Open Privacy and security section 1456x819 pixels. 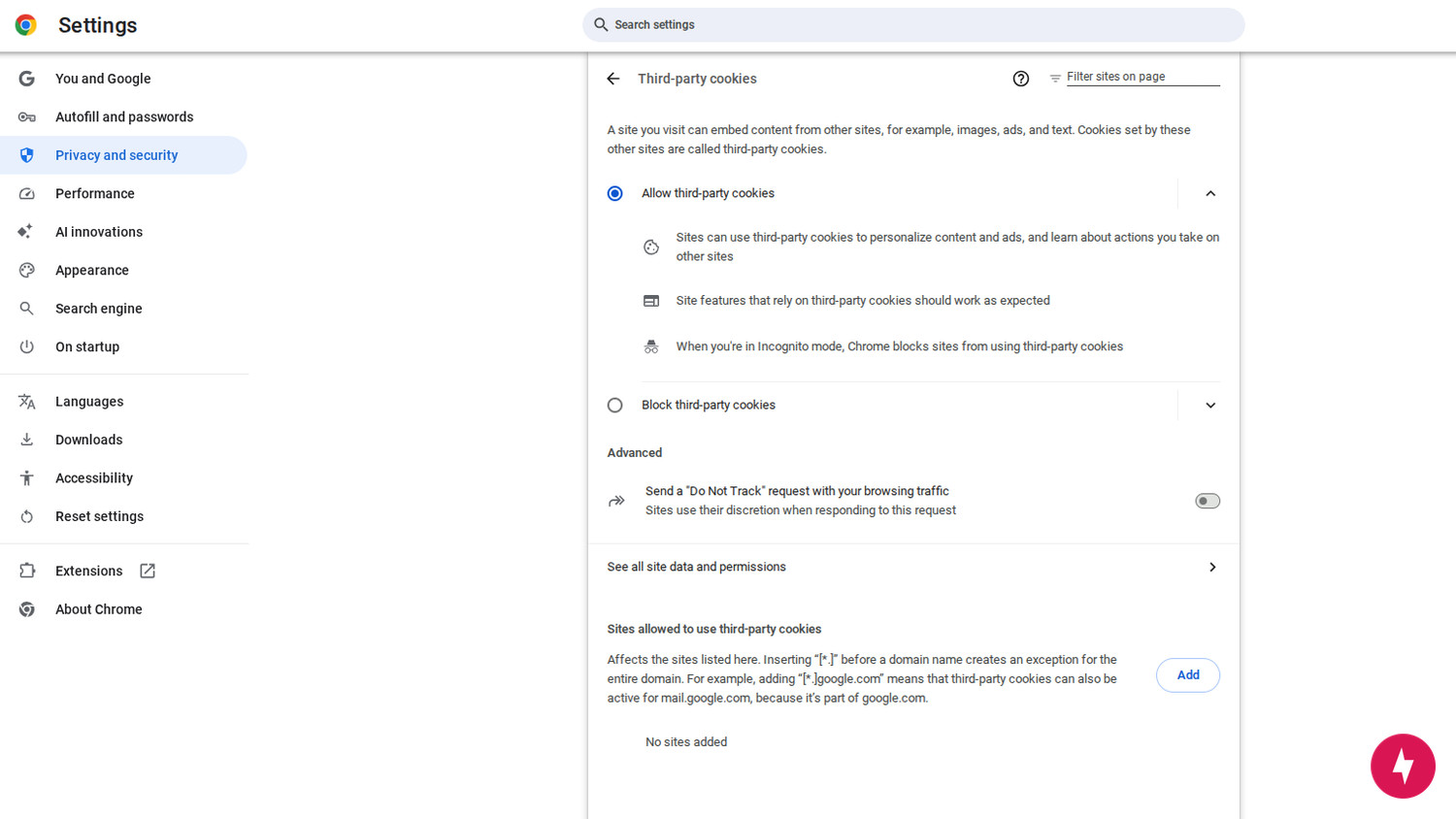(123, 155)
